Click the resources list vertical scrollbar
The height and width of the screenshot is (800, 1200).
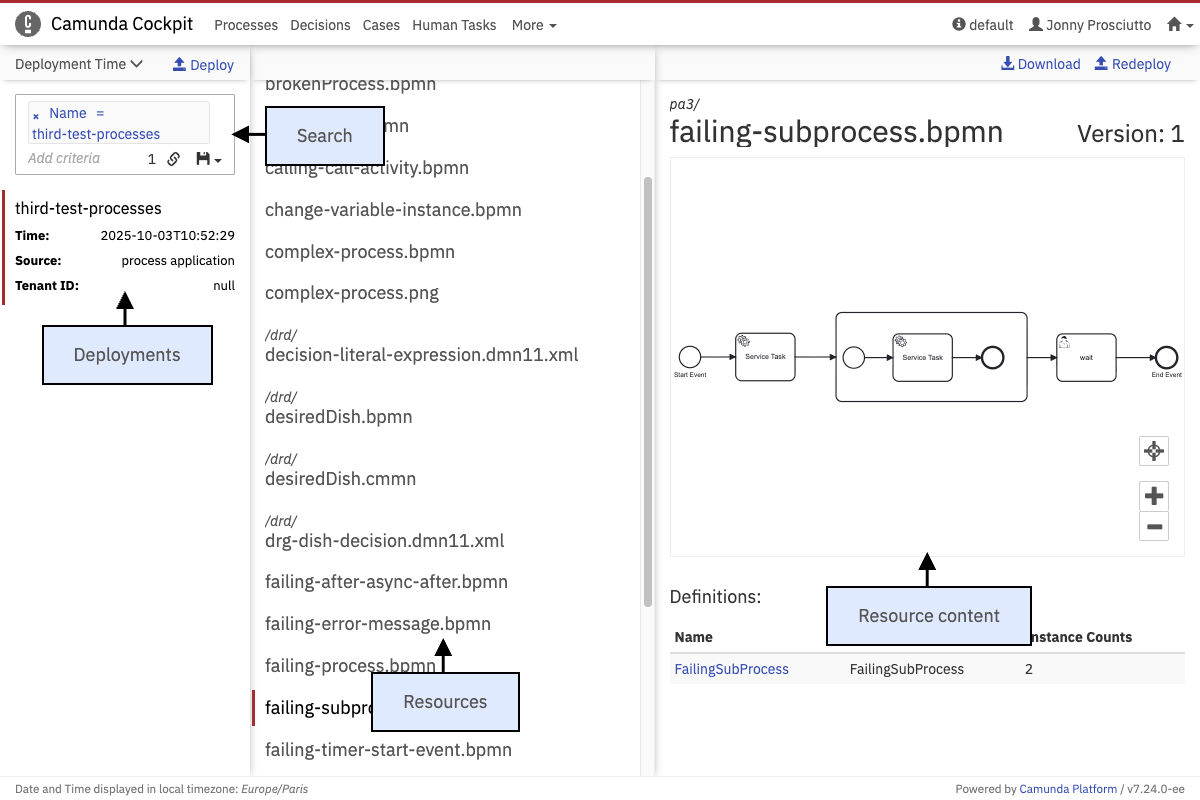[647, 390]
